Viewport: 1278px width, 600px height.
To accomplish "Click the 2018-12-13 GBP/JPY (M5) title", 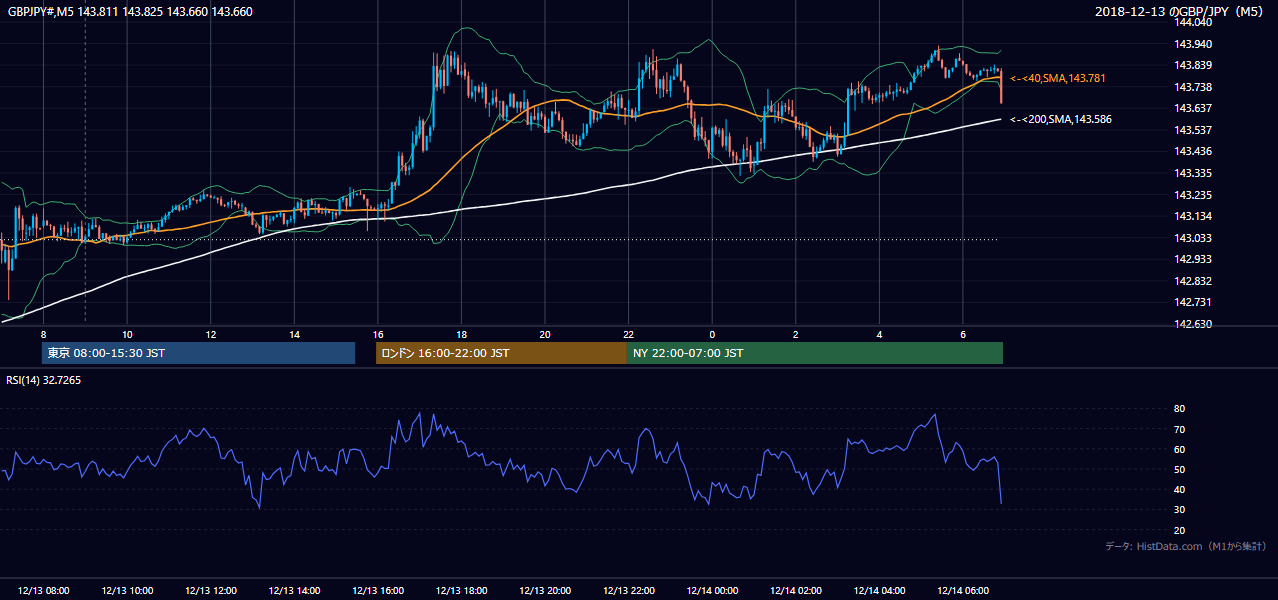I will pos(1180,12).
